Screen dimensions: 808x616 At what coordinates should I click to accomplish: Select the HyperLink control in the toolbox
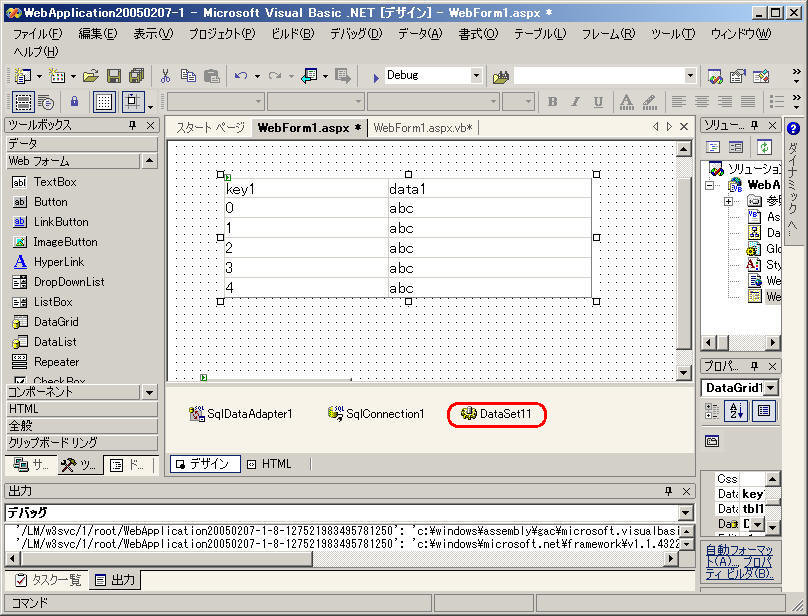[x=60, y=262]
